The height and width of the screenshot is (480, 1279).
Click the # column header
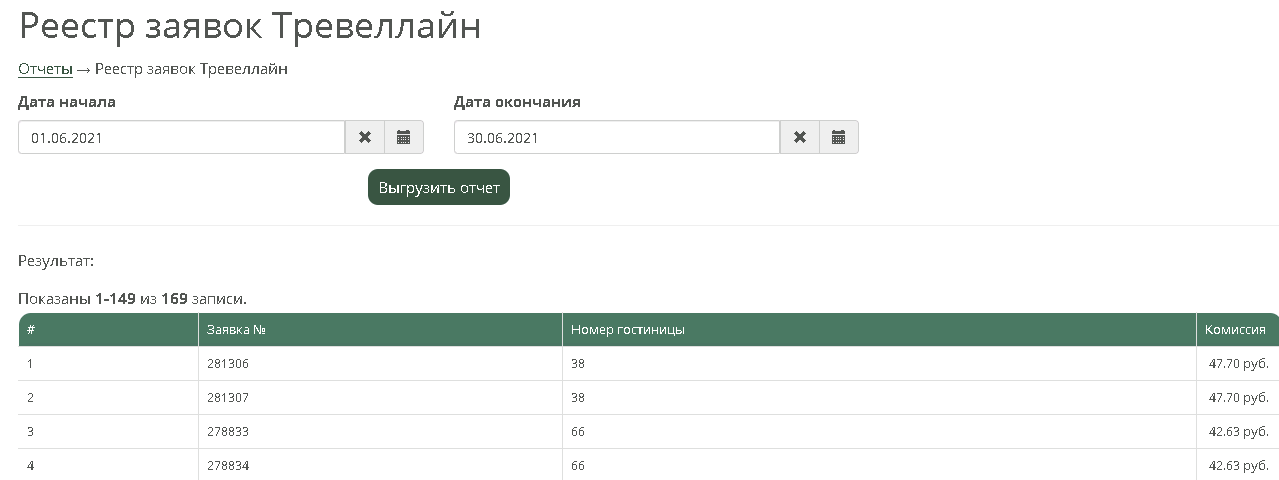tap(32, 330)
